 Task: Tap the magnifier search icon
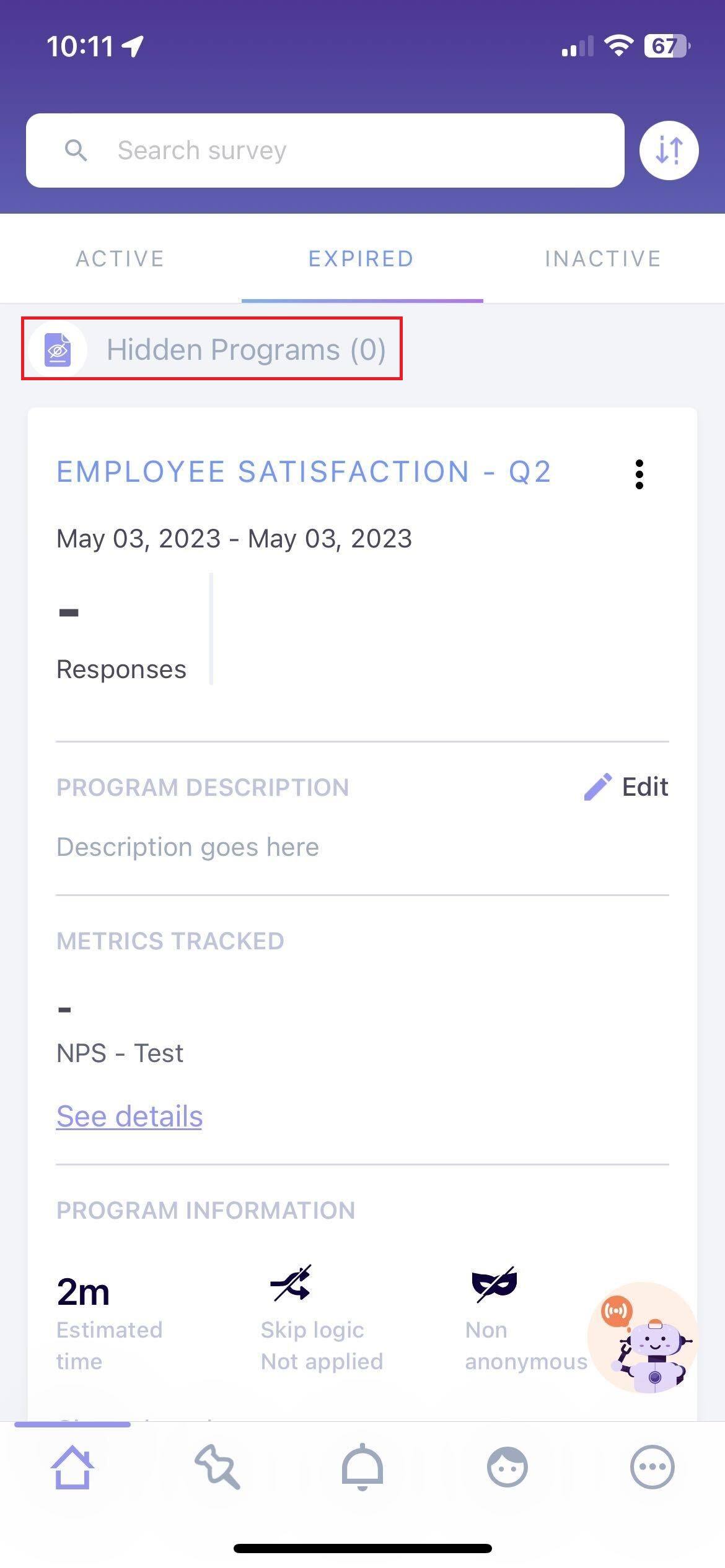pyautogui.click(x=76, y=150)
